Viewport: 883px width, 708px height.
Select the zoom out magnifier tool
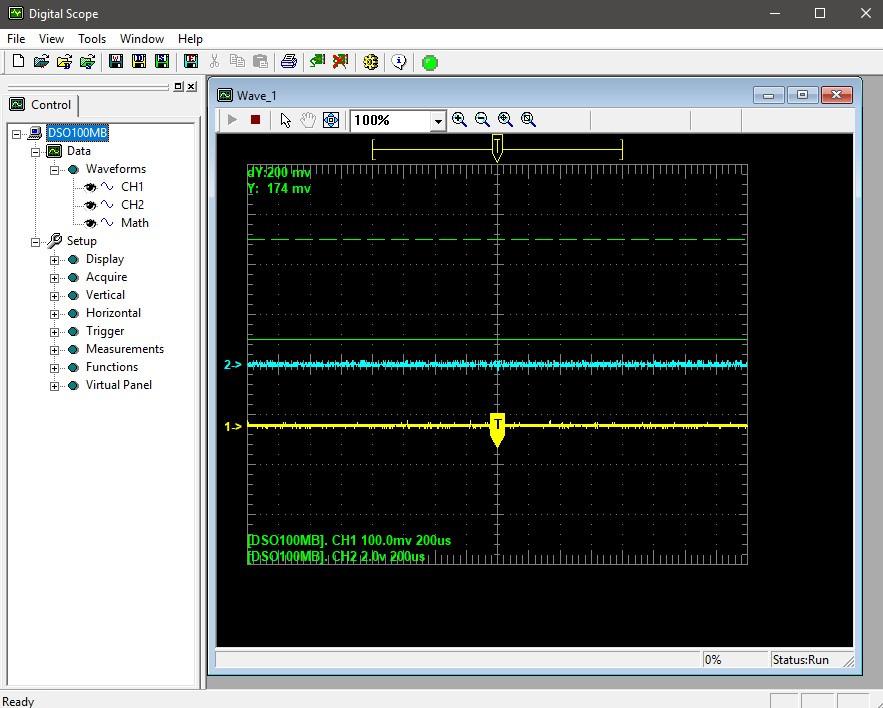[481, 122]
